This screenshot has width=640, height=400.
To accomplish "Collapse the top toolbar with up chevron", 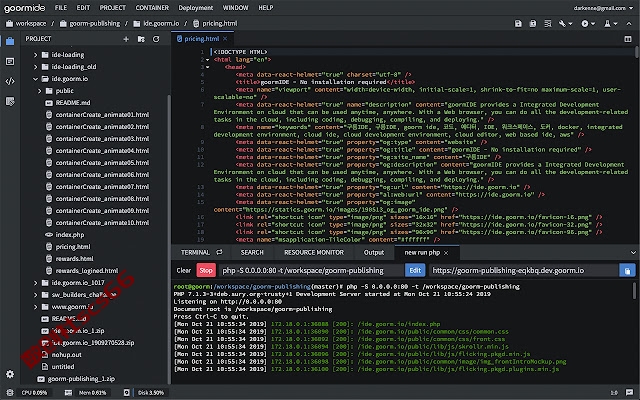I will point(629,24).
